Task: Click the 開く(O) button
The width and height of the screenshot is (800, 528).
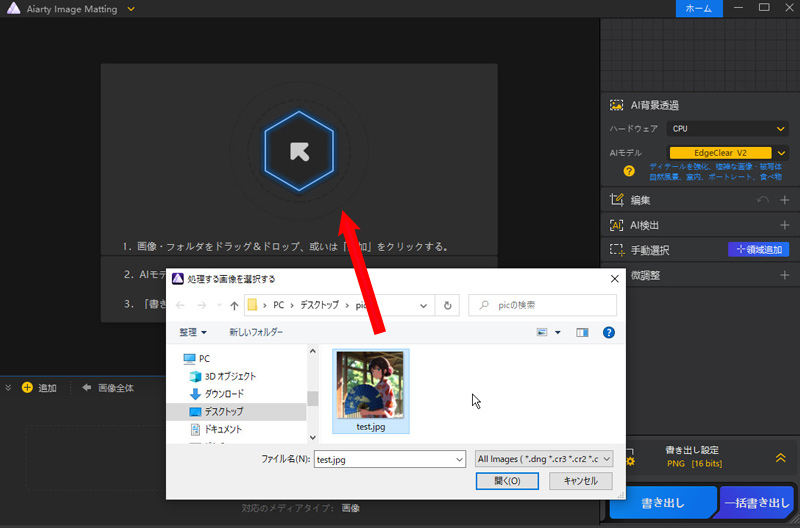Action: [x=507, y=481]
